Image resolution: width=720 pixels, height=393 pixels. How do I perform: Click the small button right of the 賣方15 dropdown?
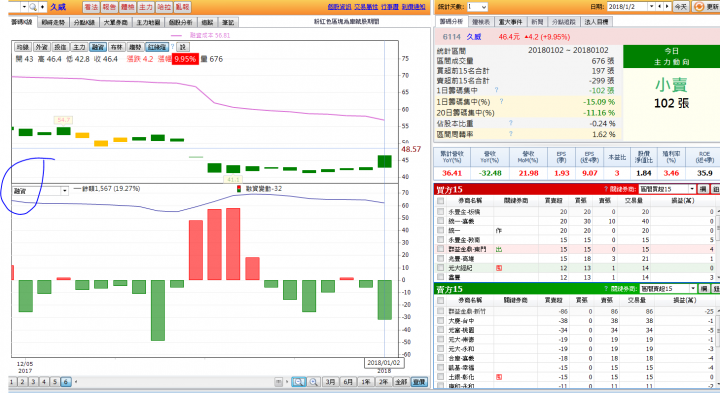[x=704, y=289]
